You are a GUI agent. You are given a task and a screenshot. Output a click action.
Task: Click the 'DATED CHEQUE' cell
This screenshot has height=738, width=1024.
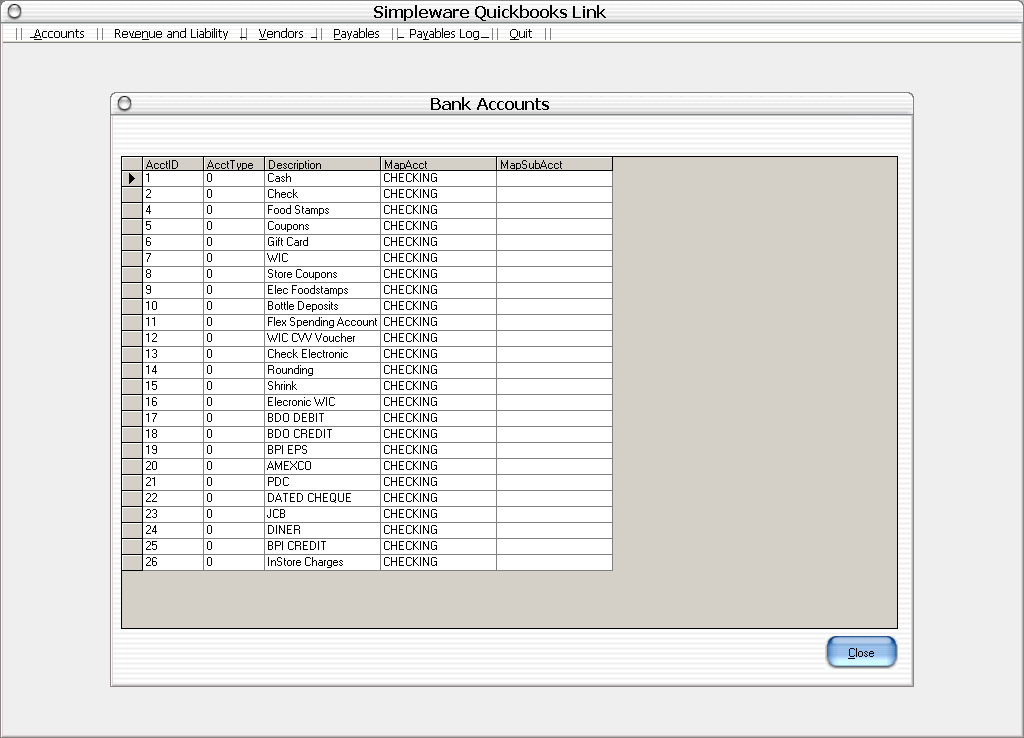pyautogui.click(x=323, y=498)
